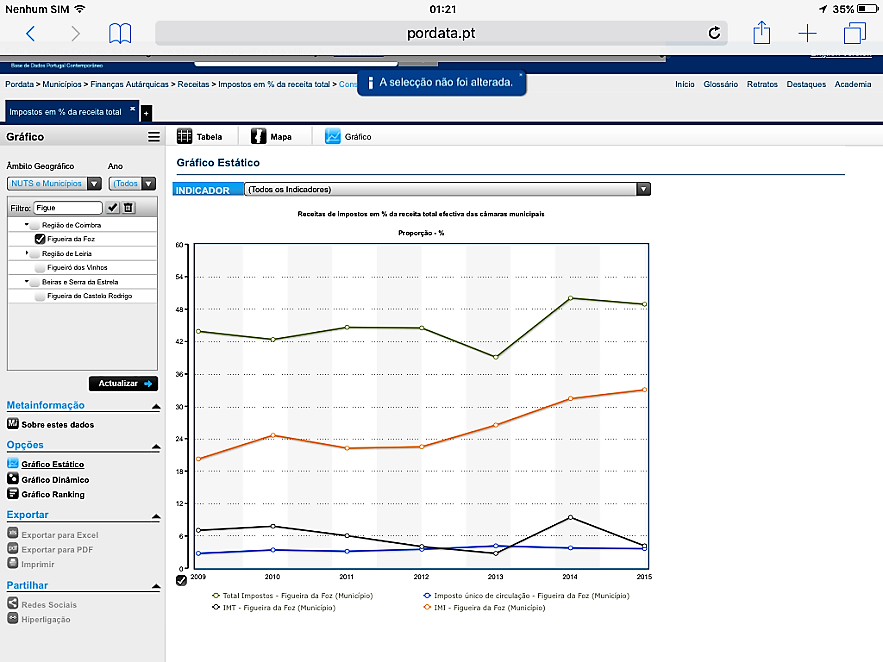Image resolution: width=883 pixels, height=662 pixels.
Task: Clear the filter using the trash icon
Action: pos(128,208)
